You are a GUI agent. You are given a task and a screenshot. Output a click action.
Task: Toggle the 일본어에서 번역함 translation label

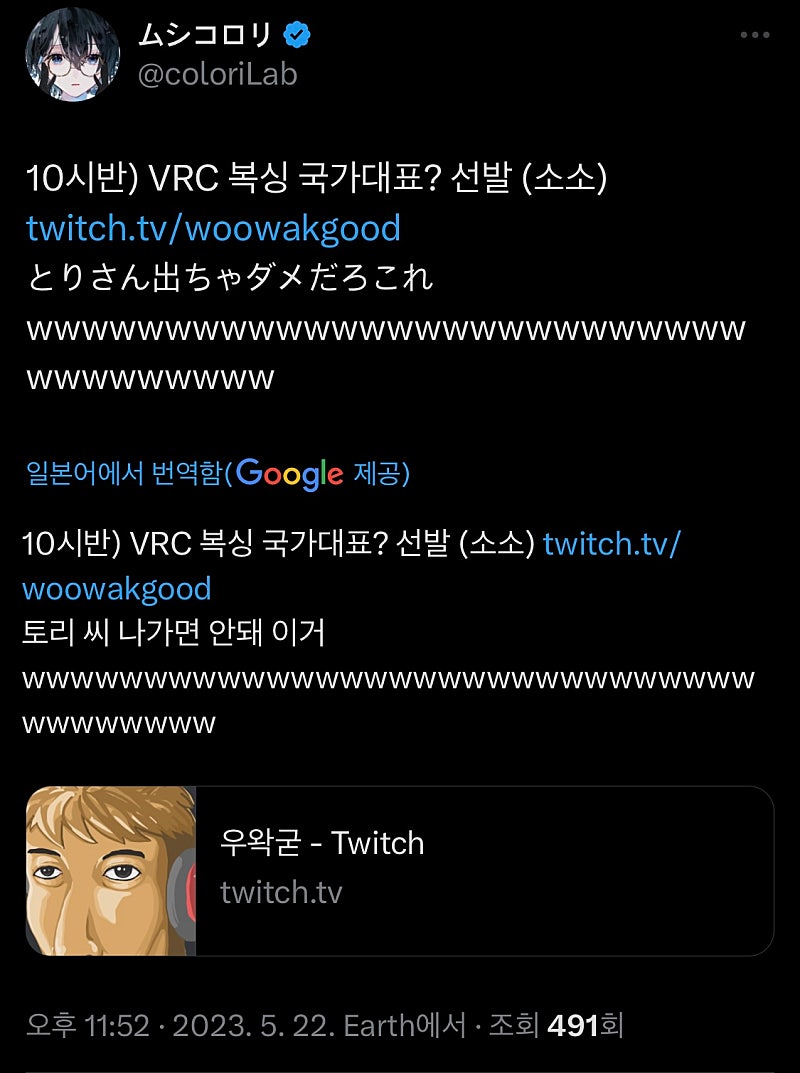(x=125, y=473)
